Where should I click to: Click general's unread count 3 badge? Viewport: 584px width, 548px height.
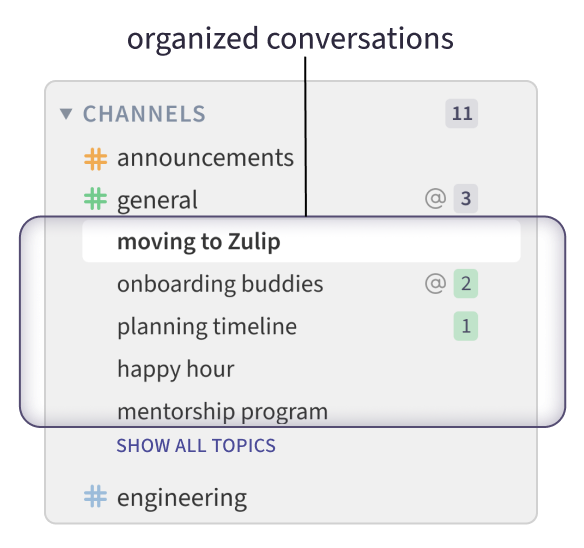tap(466, 198)
